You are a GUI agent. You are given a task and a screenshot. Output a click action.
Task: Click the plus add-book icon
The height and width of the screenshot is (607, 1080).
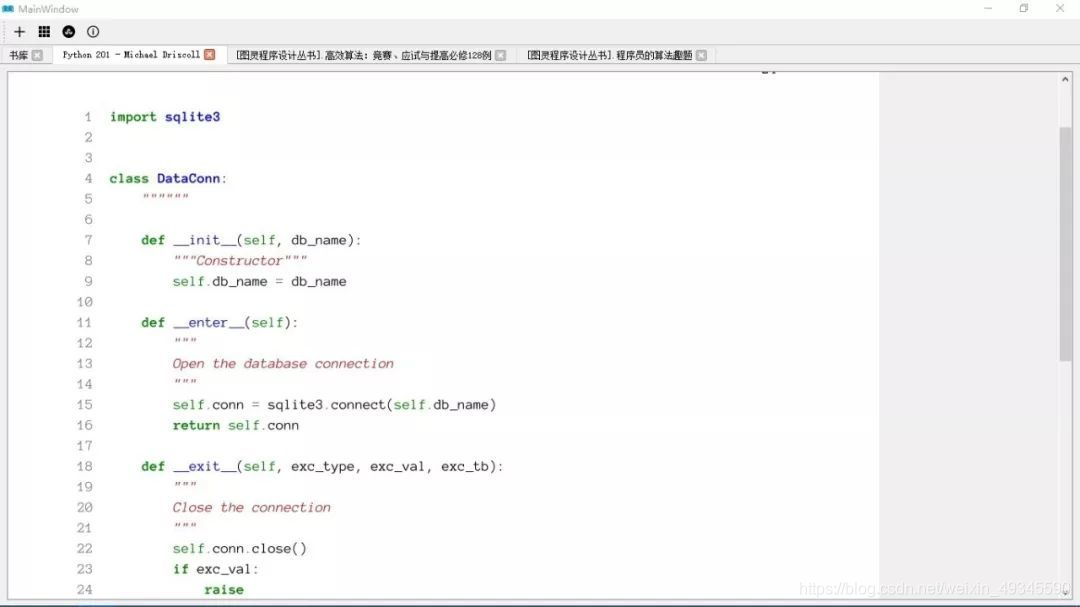coord(19,32)
